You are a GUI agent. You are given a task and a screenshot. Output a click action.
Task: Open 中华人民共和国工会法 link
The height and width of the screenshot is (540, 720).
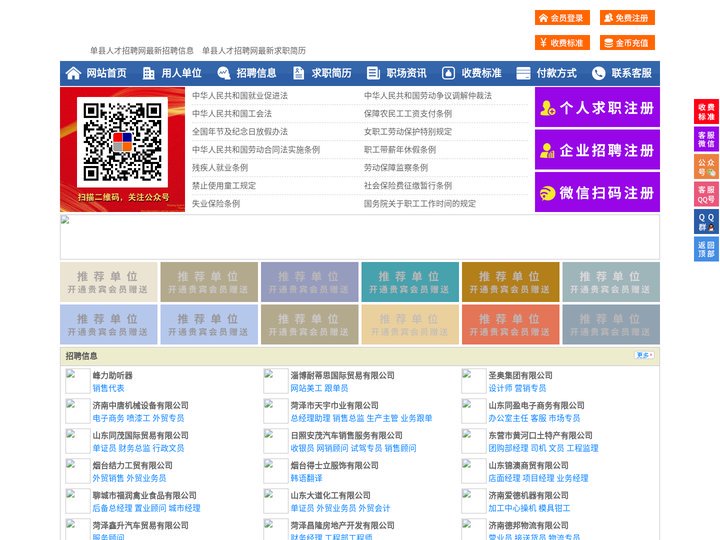point(232,113)
